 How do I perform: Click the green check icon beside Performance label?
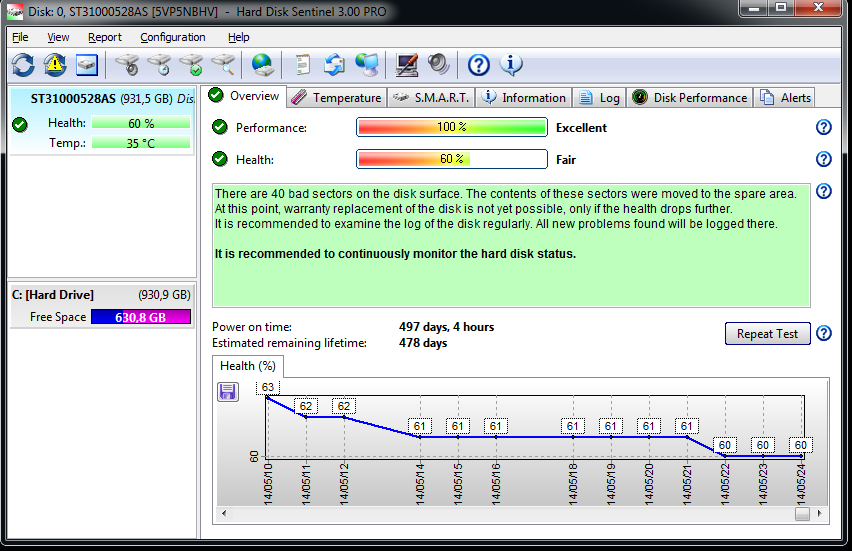coord(220,127)
